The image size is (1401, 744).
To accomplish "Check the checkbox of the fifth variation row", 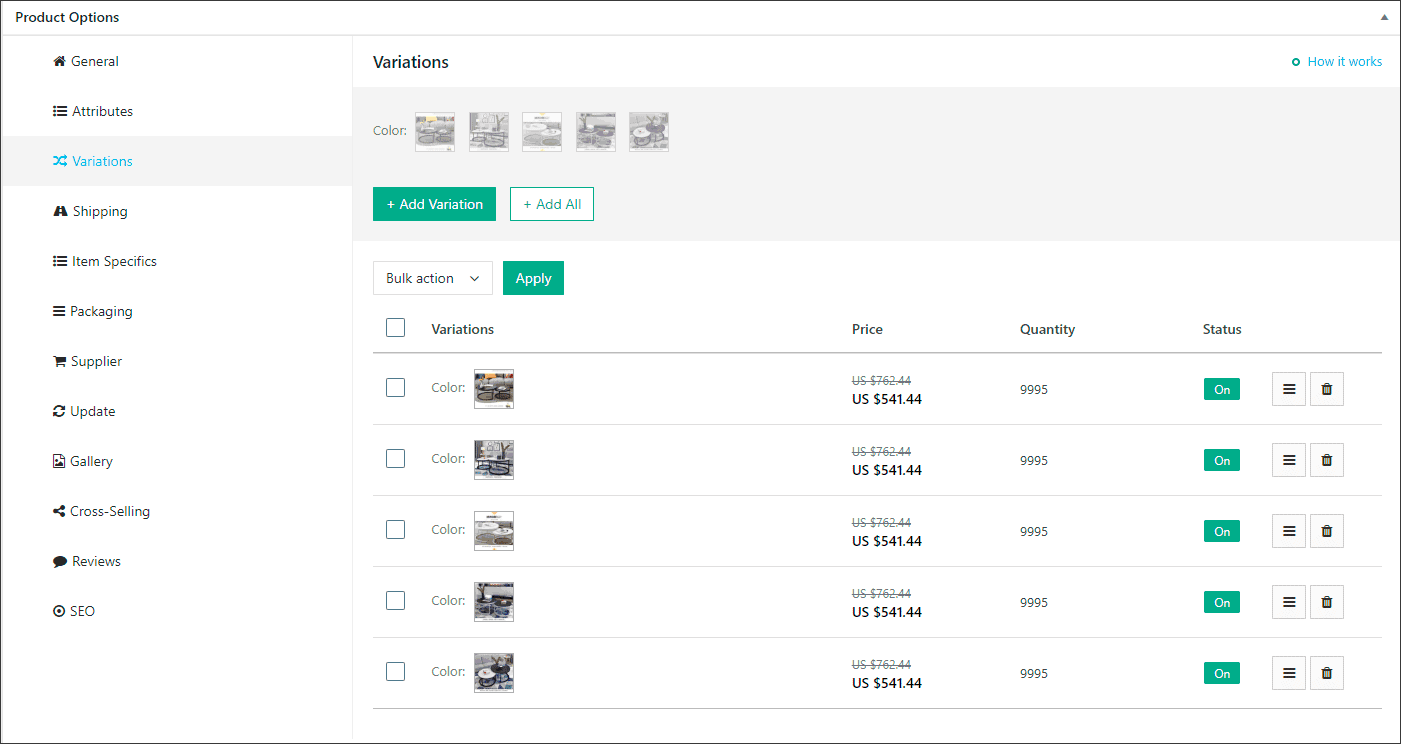I will pyautogui.click(x=395, y=671).
